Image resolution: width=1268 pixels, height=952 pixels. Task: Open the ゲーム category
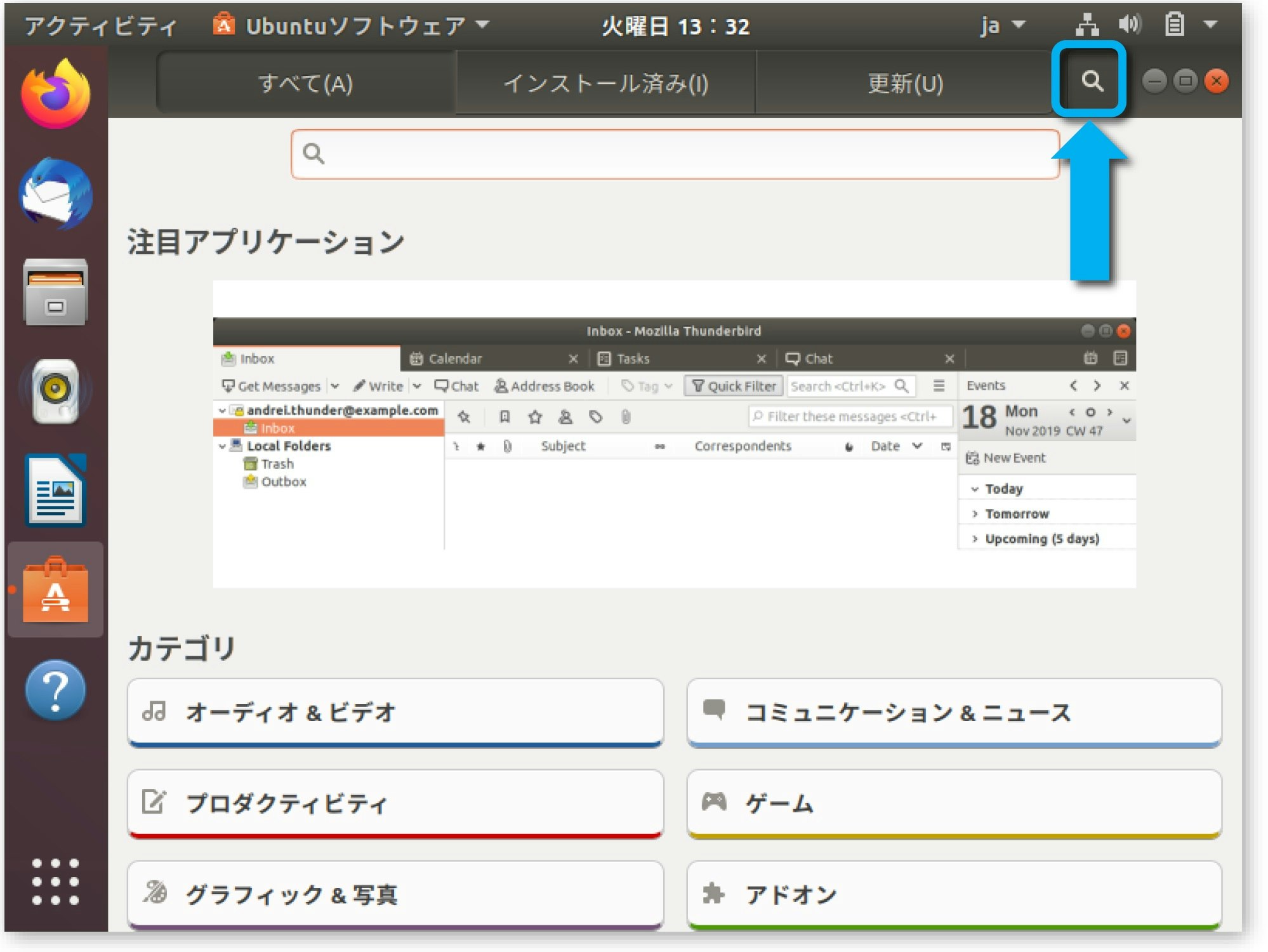click(954, 803)
